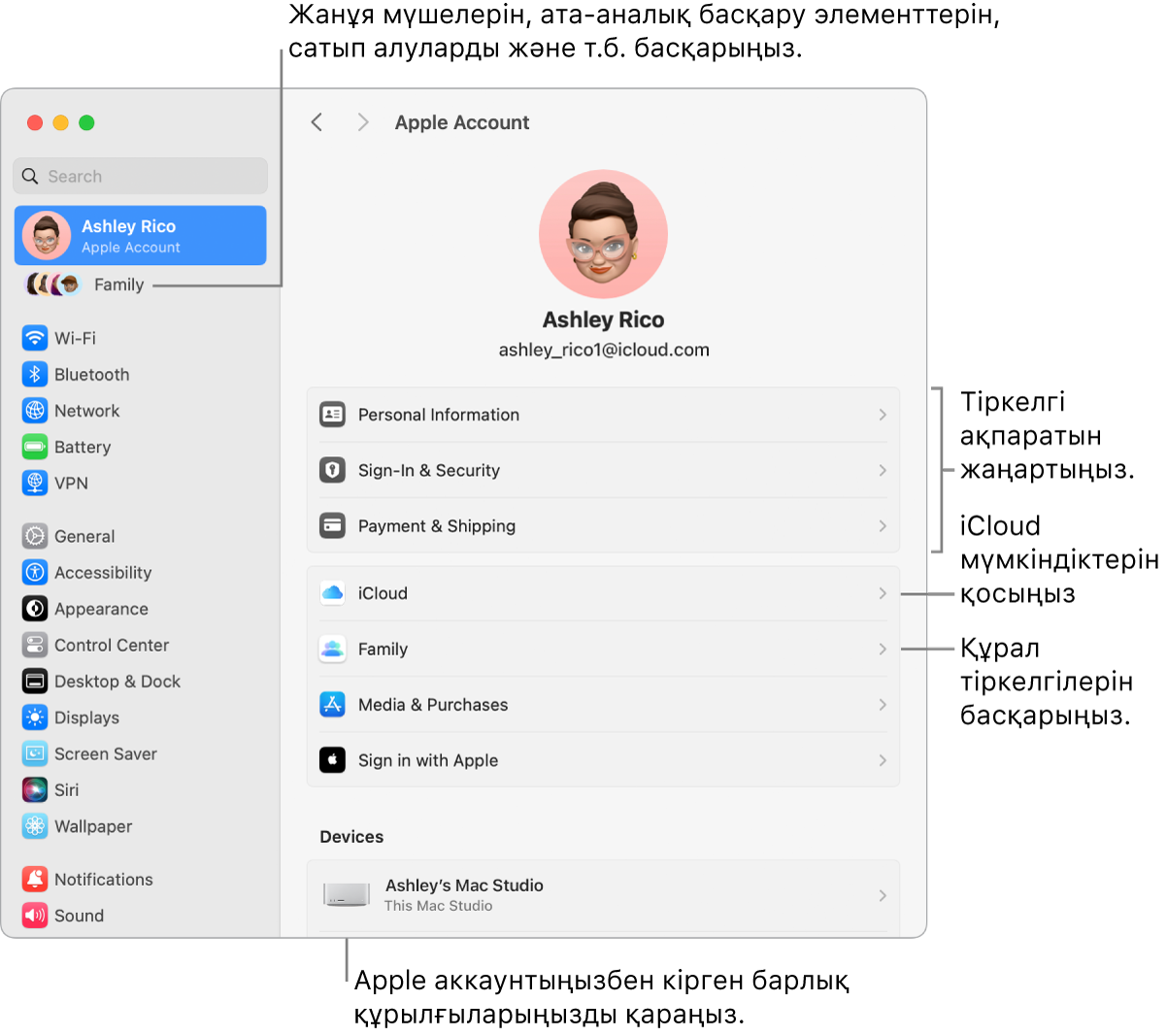1167x1036 pixels.
Task: Select the Accessibility label in sidebar
Action: click(103, 573)
